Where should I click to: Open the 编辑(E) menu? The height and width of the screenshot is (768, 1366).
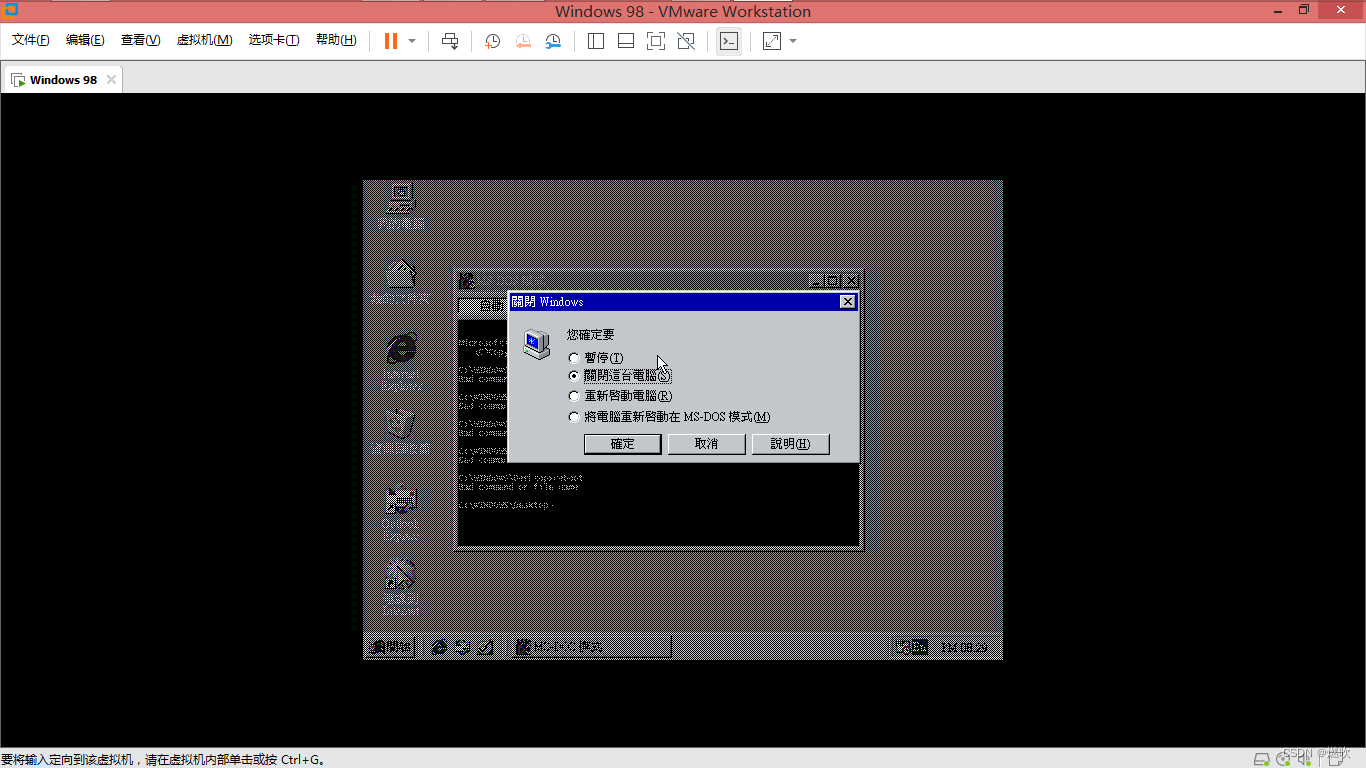pyautogui.click(x=85, y=40)
